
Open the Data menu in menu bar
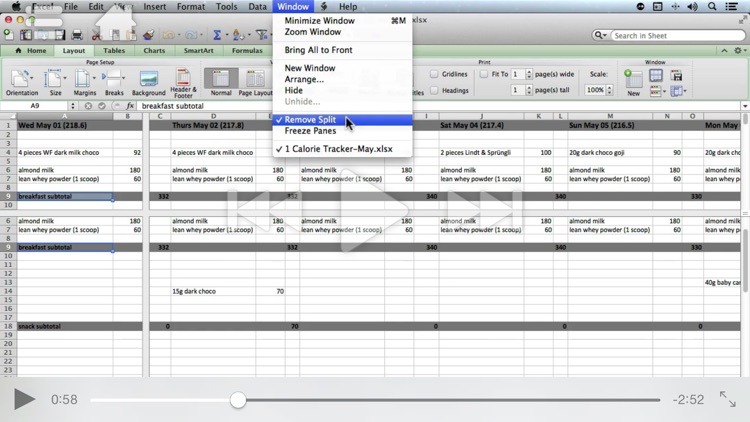(x=257, y=7)
